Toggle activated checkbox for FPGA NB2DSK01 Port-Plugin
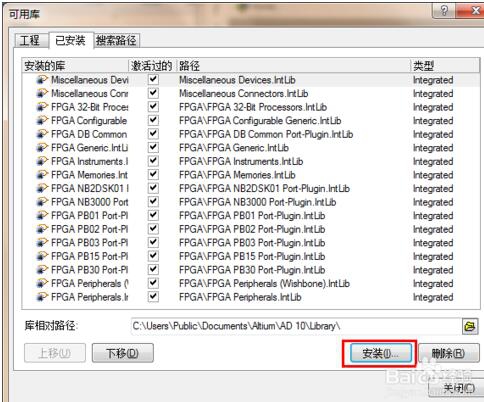This screenshot has width=484, height=402. tap(153, 188)
